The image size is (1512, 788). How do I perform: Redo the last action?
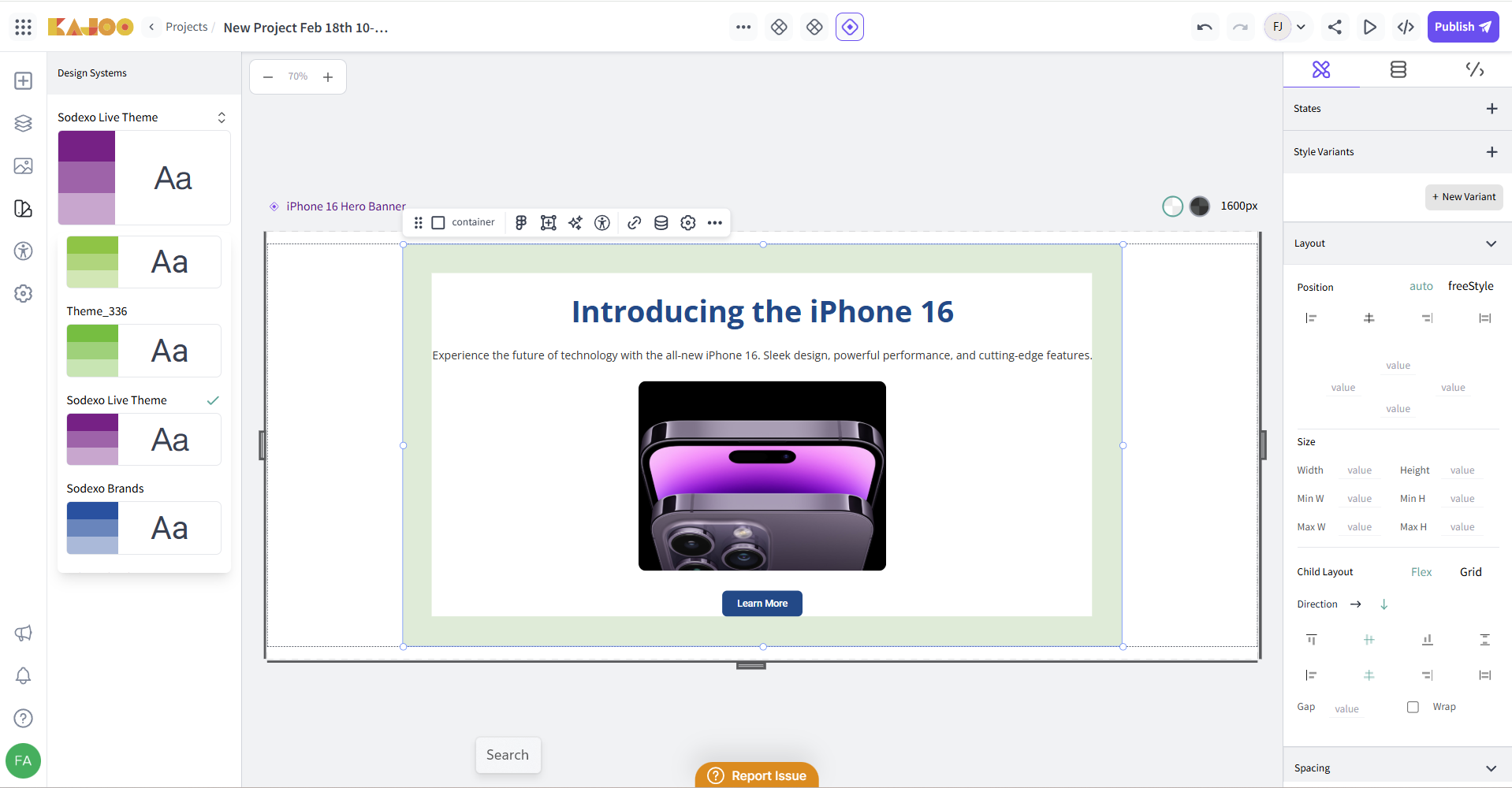tap(1240, 27)
